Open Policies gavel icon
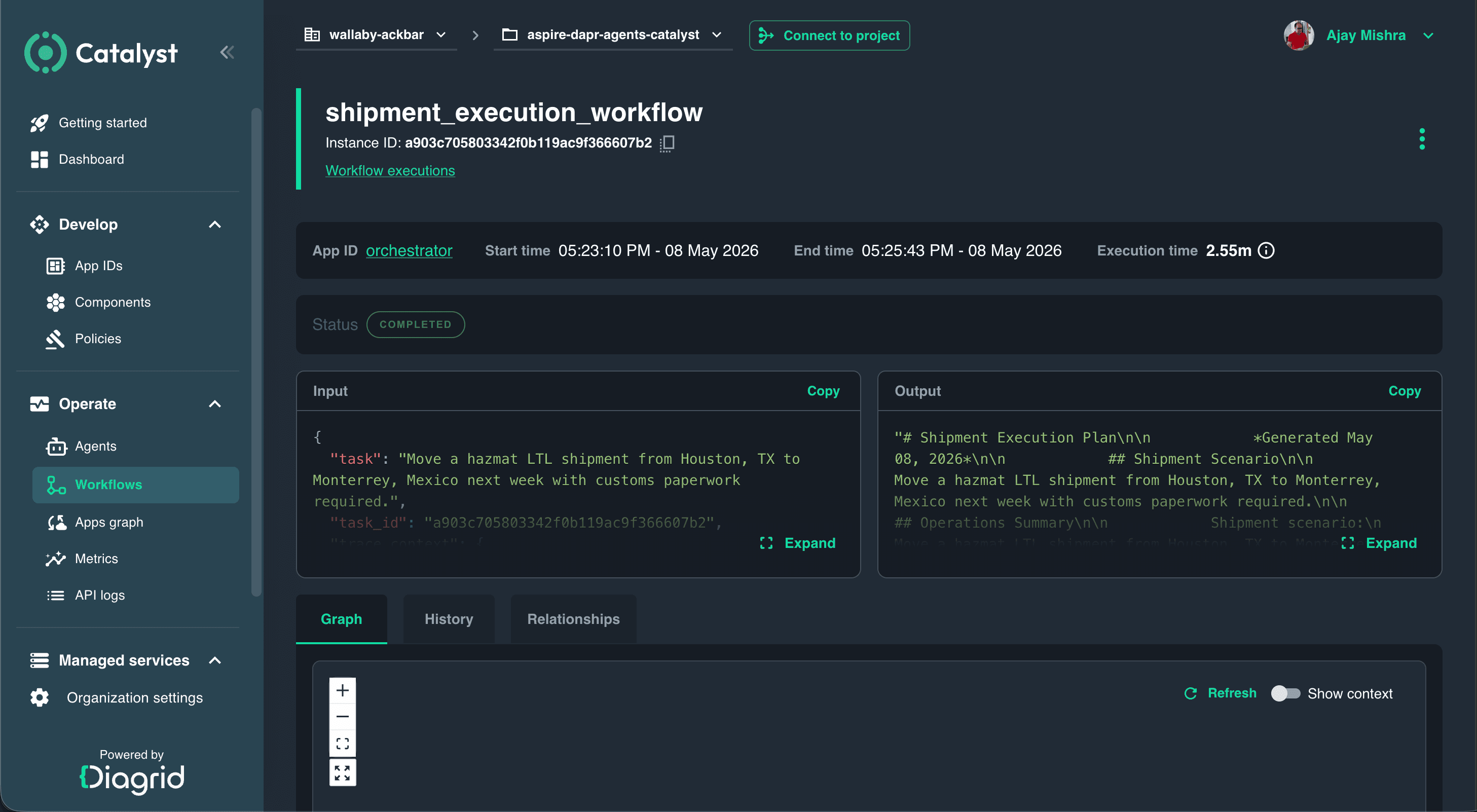Screen dimensions: 1477x812 click(x=55, y=339)
